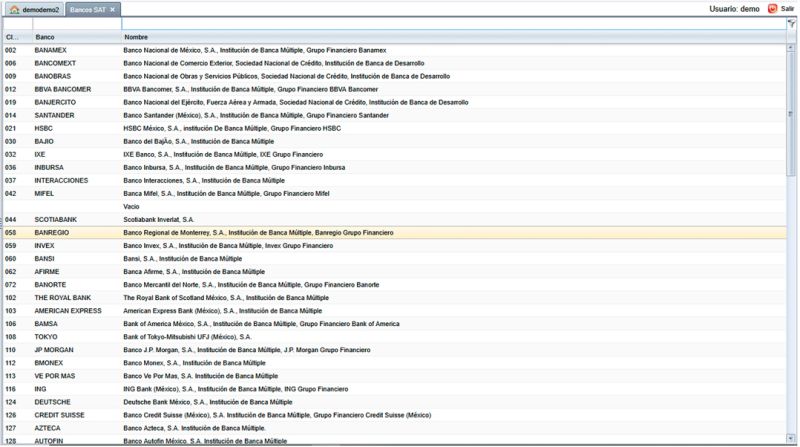
Task: Select the BANSI row
Action: pos(394,259)
